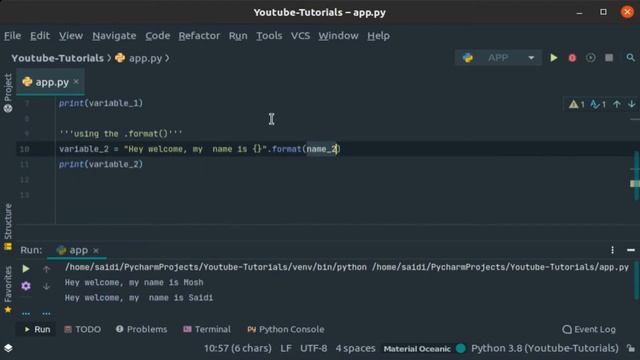The height and width of the screenshot is (360, 640).
Task: Open the Structure tool window sidebar
Action: [8, 227]
